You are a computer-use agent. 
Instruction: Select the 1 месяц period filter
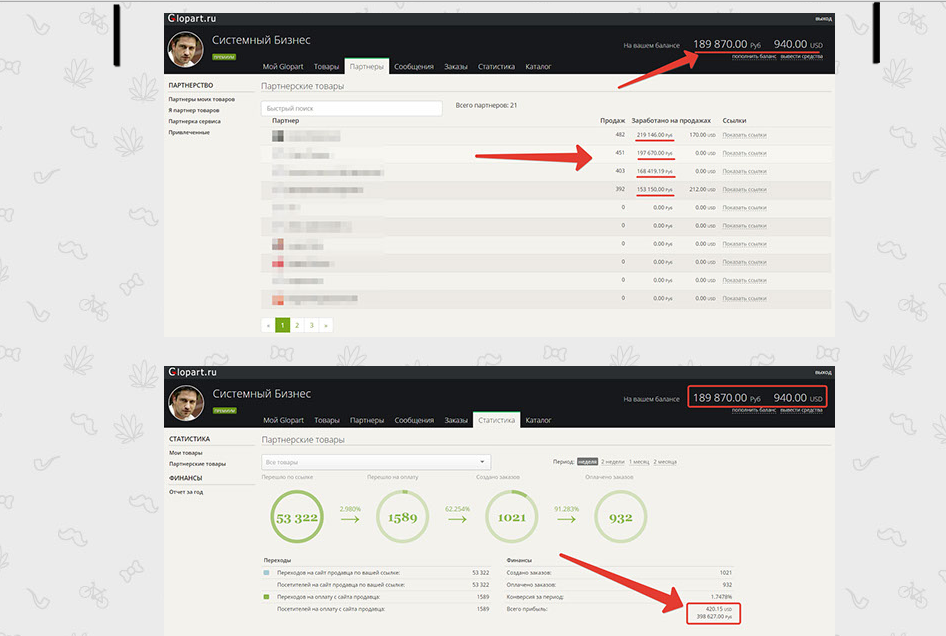[639, 462]
